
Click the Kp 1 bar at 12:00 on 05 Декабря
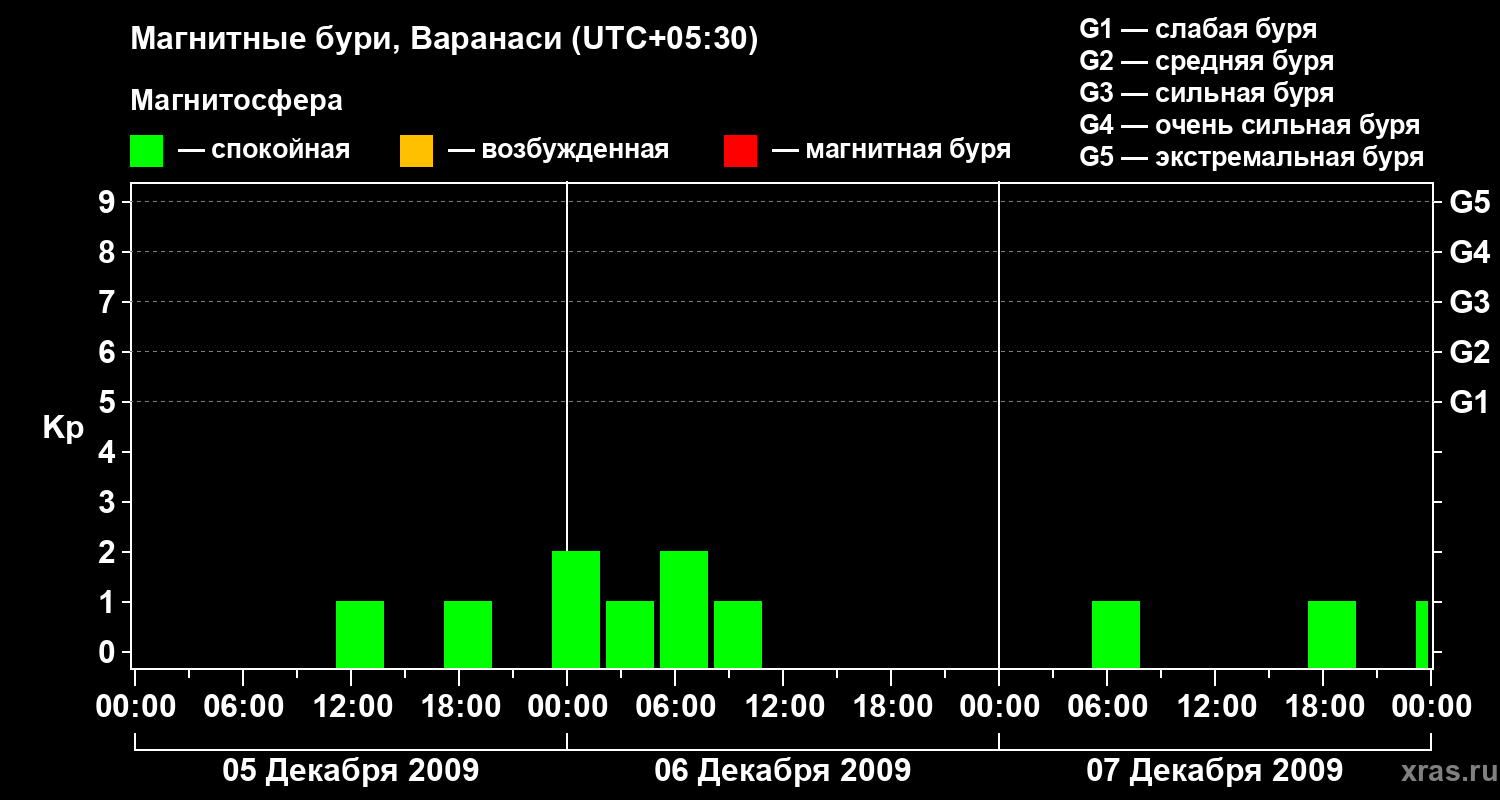point(360,634)
